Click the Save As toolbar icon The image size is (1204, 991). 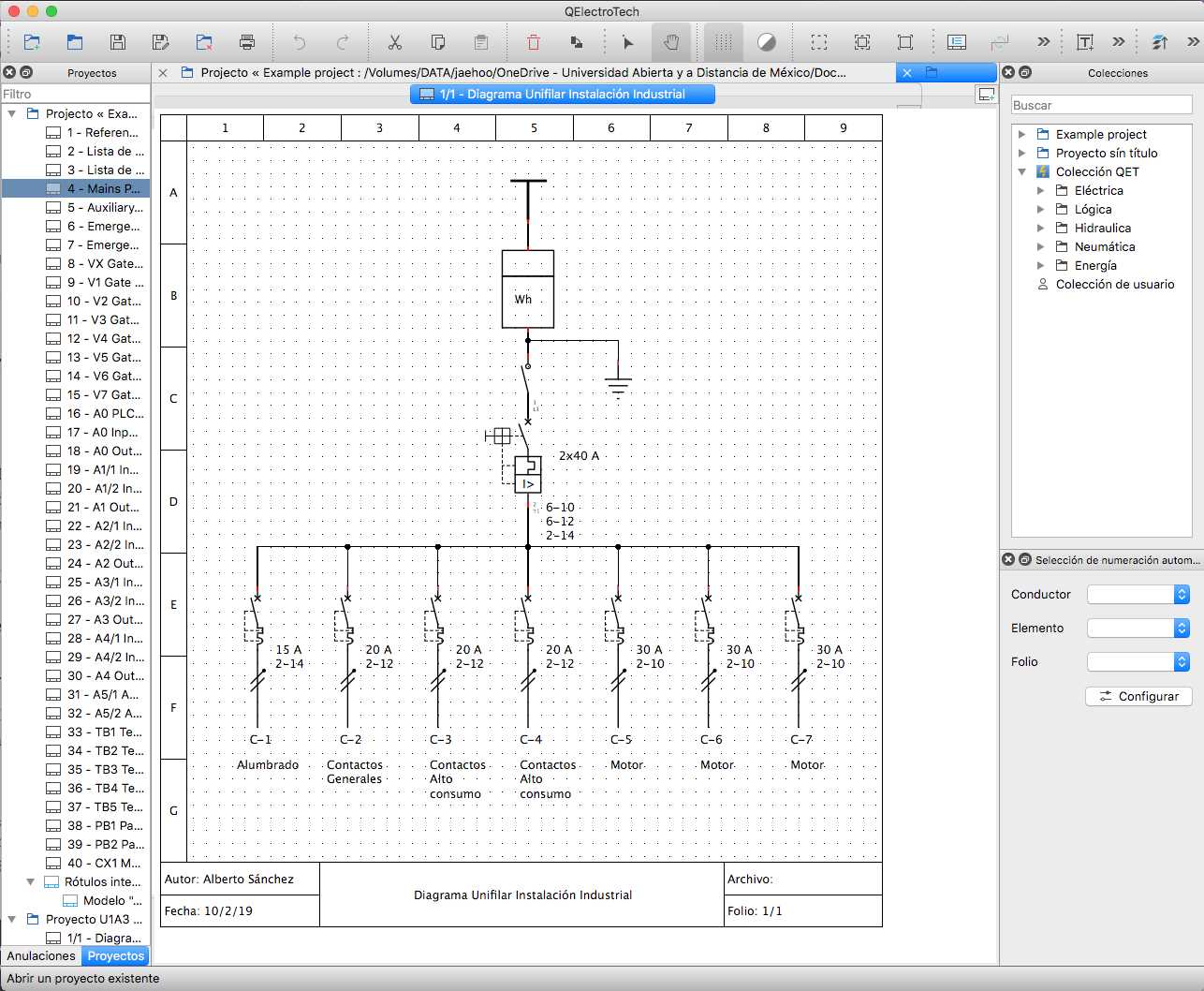click(x=161, y=42)
